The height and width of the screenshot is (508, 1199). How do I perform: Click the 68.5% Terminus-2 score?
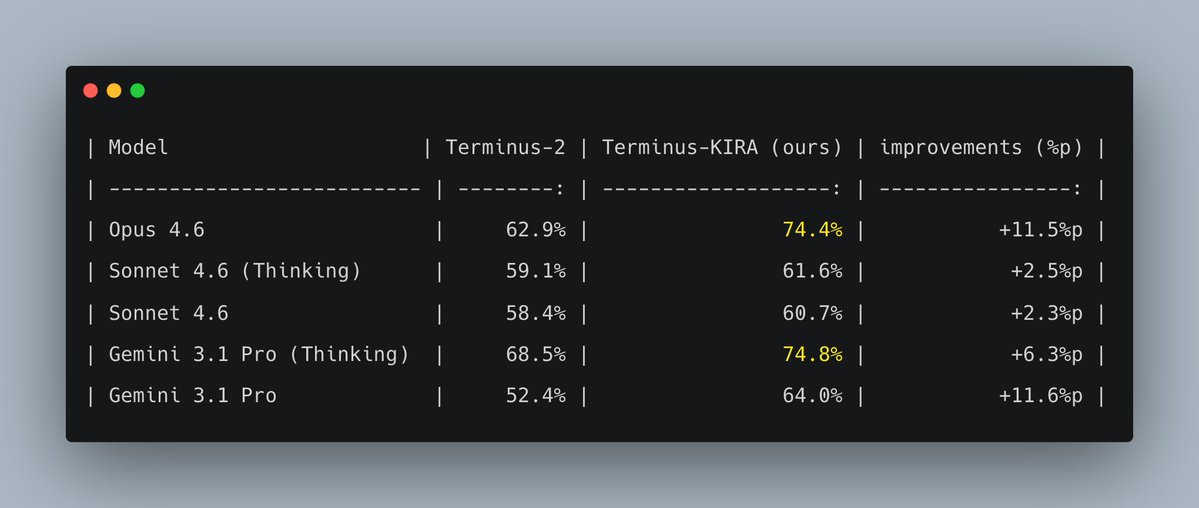pos(535,354)
